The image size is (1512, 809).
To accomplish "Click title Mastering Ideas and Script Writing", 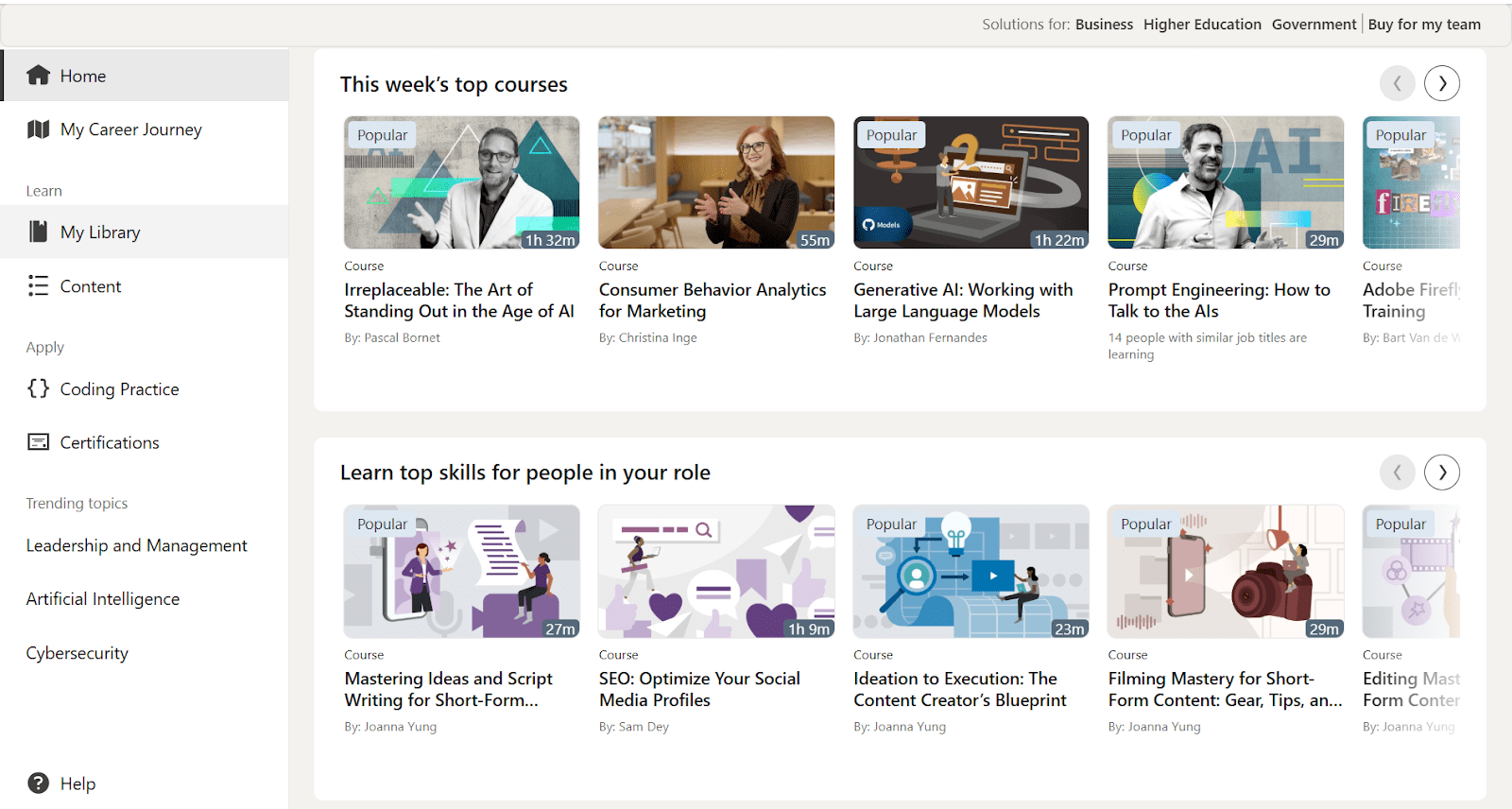I will coord(449,689).
